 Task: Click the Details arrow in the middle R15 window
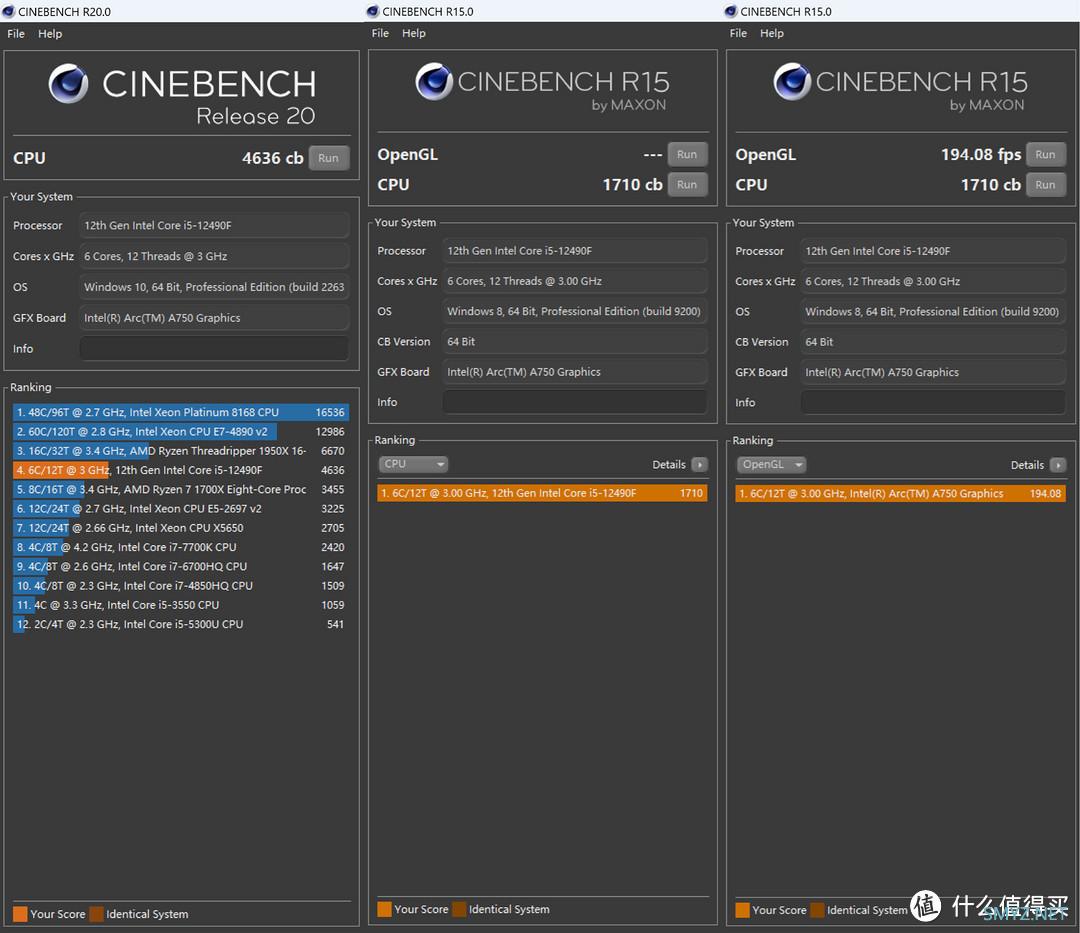click(x=699, y=465)
